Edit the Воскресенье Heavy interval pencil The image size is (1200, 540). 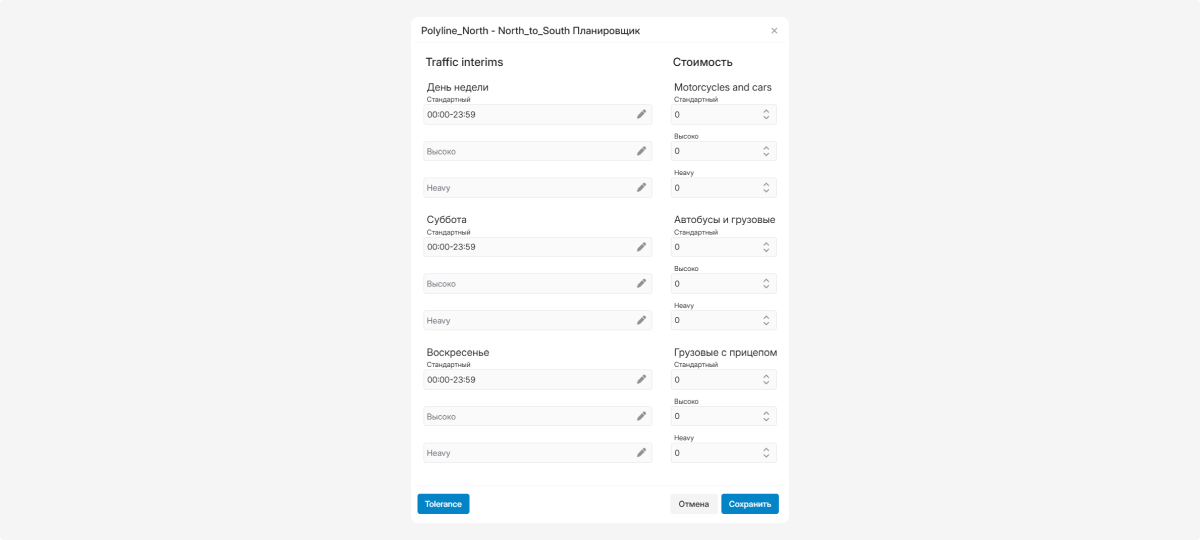[642, 452]
